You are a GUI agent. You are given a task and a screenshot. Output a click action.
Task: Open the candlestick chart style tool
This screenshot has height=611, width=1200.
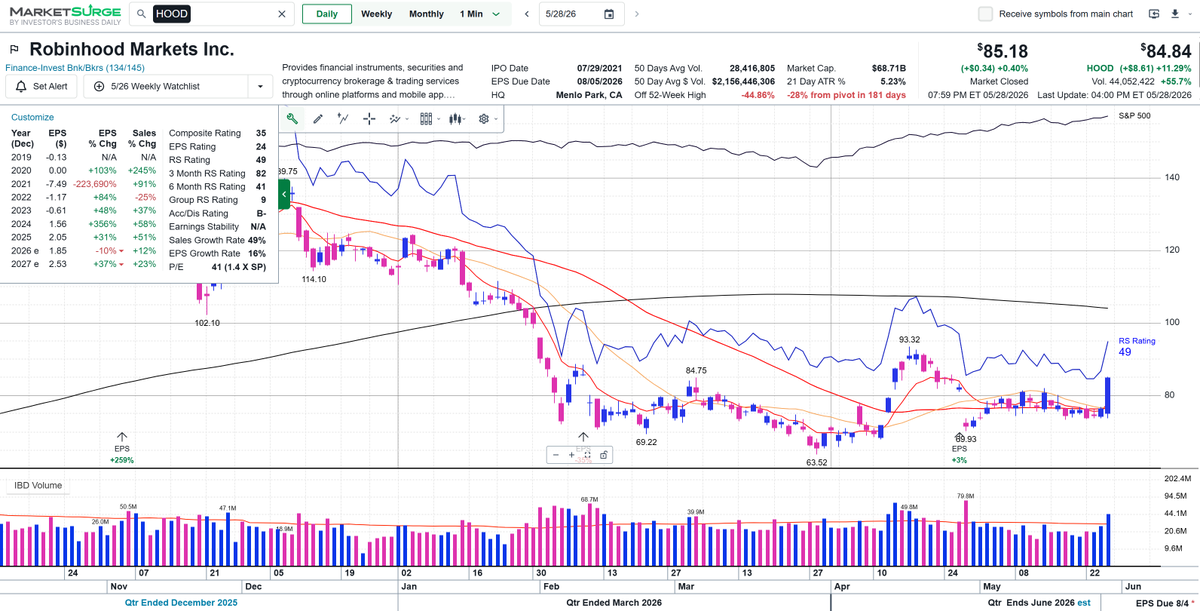456,118
